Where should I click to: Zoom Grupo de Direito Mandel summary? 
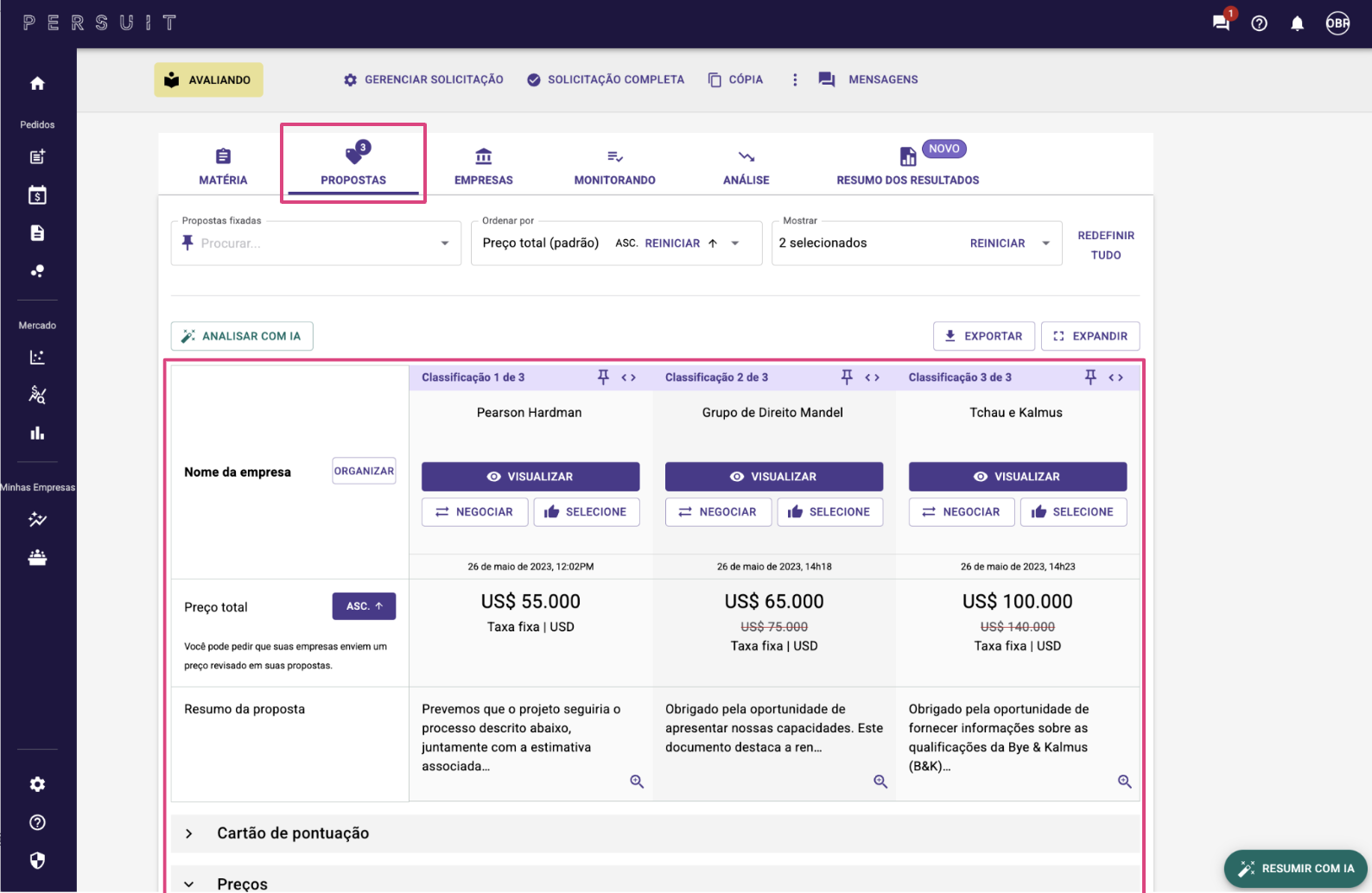[x=880, y=781]
